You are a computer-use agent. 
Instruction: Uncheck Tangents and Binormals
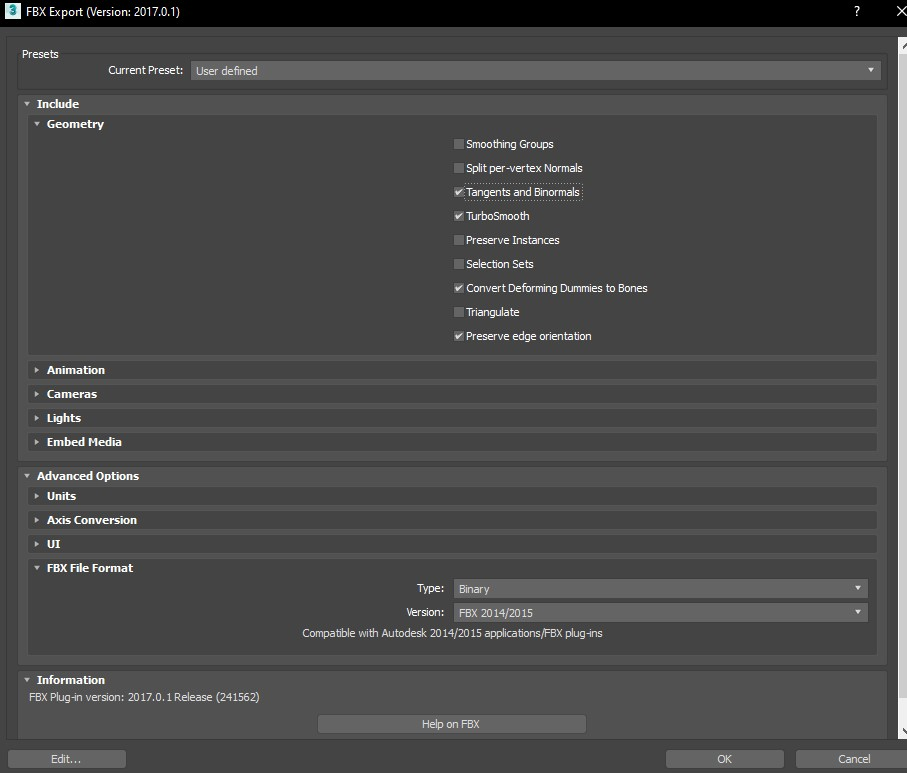(x=459, y=192)
